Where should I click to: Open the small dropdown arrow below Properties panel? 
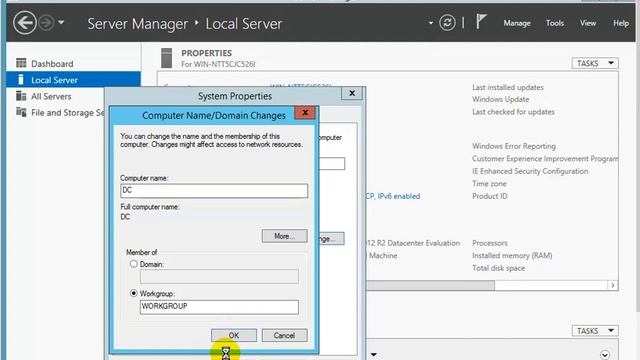373,355
